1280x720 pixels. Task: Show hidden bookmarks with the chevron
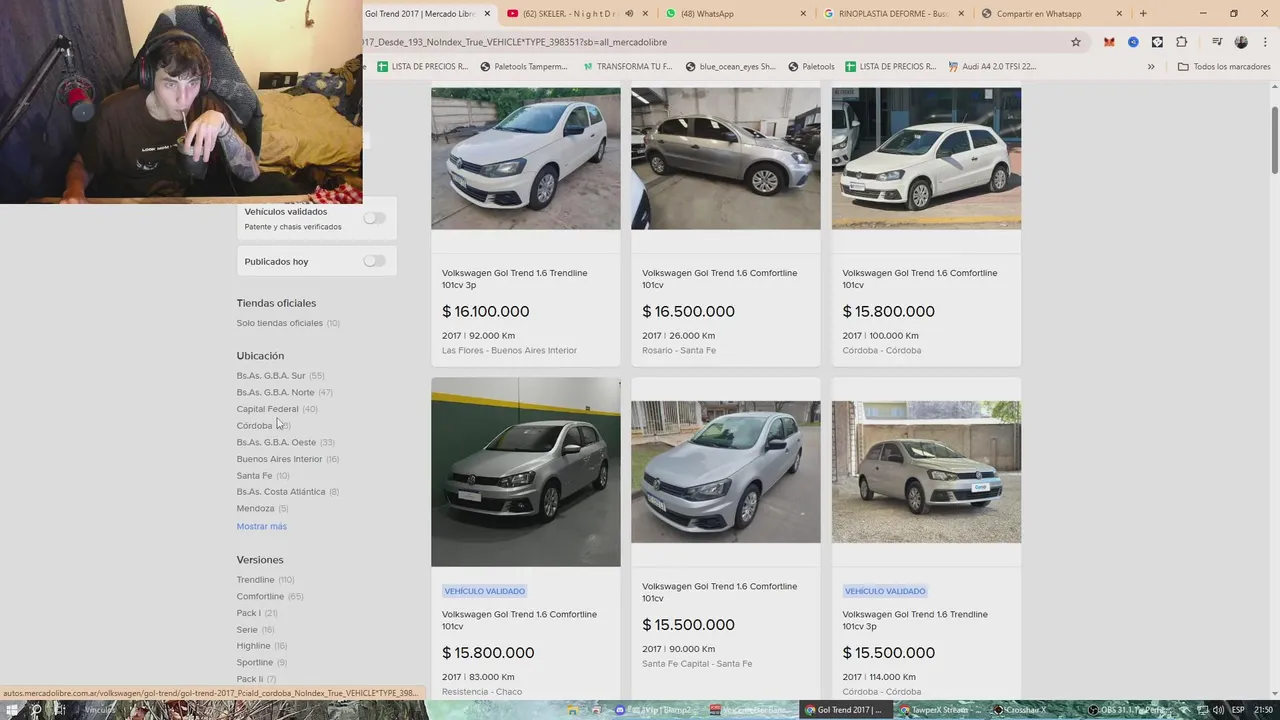(1151, 67)
